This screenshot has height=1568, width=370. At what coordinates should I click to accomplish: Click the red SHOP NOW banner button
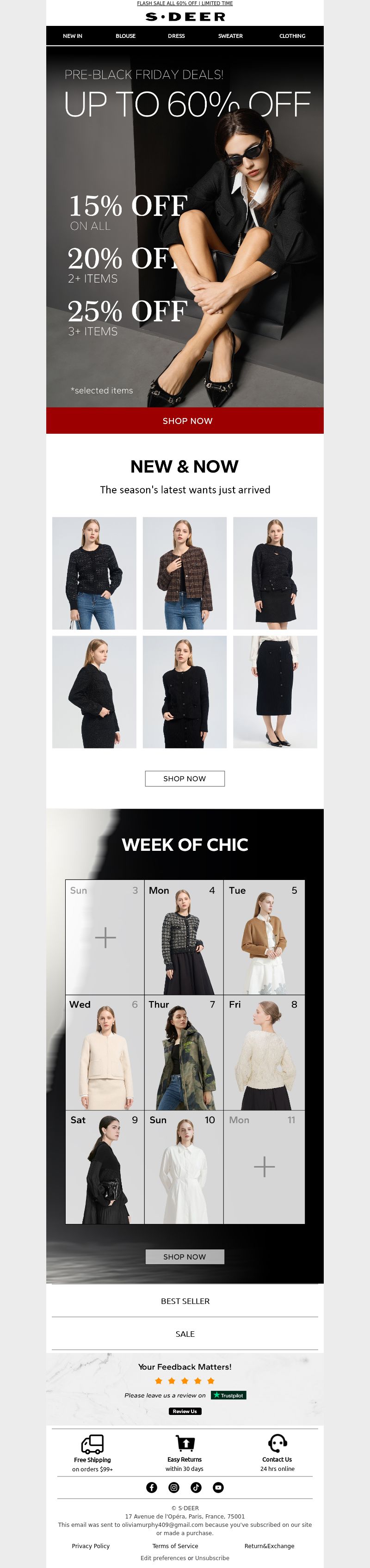[x=185, y=421]
